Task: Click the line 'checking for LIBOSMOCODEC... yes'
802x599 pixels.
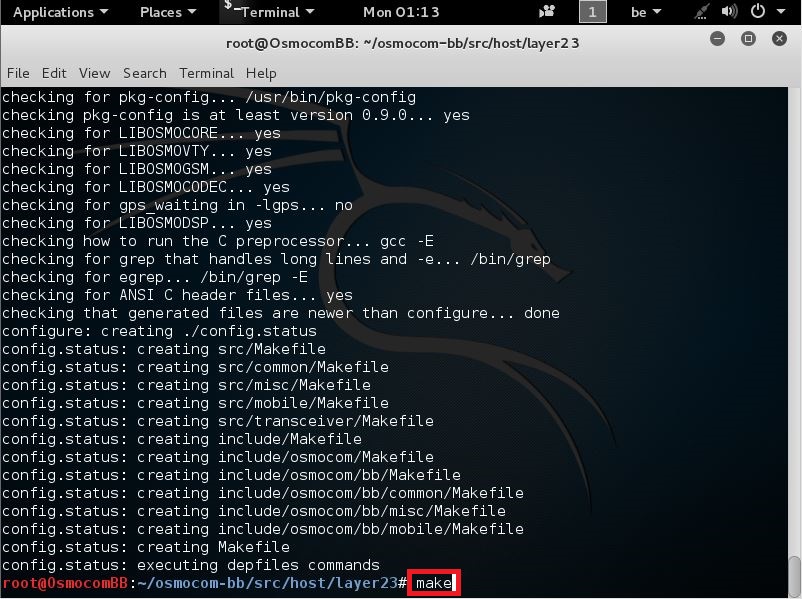Action: click(x=146, y=187)
